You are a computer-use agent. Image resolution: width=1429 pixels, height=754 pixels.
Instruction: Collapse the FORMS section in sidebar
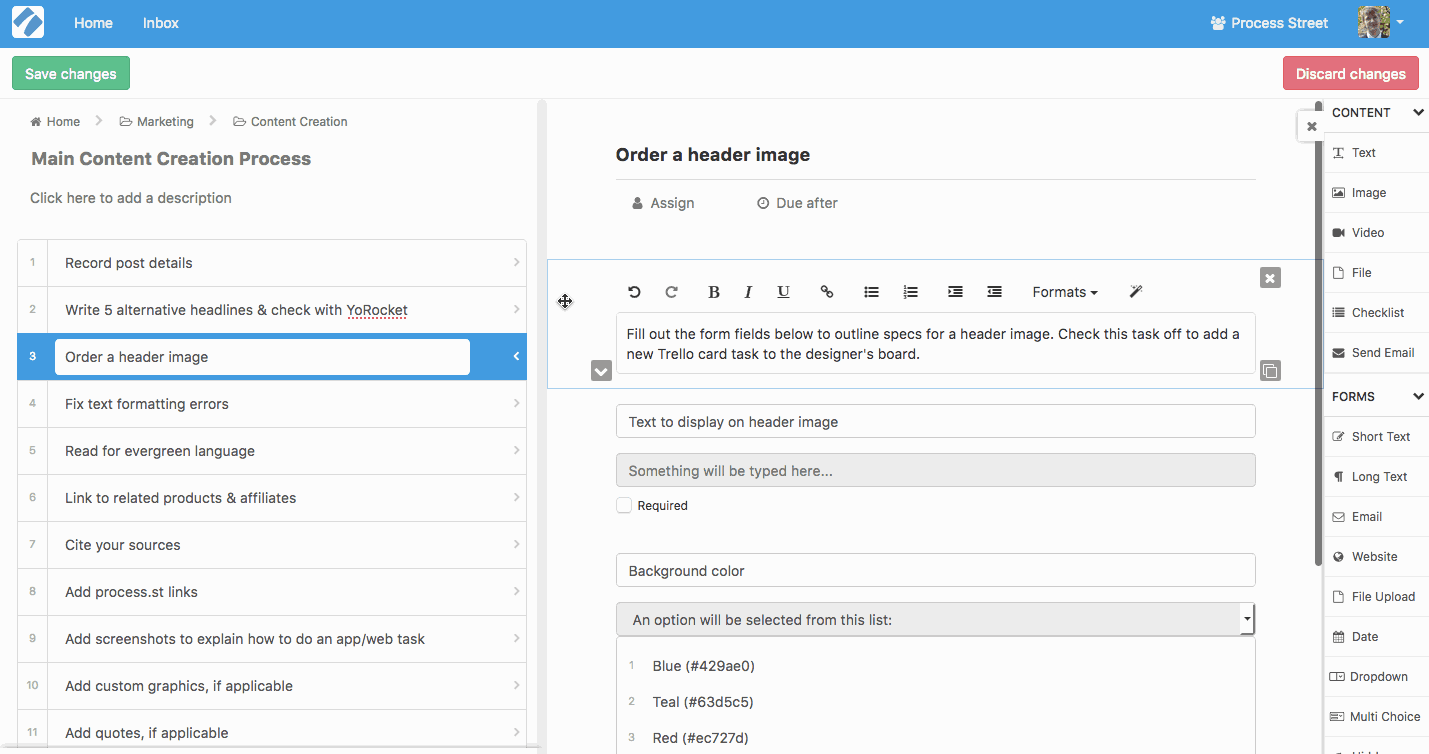tap(1418, 397)
